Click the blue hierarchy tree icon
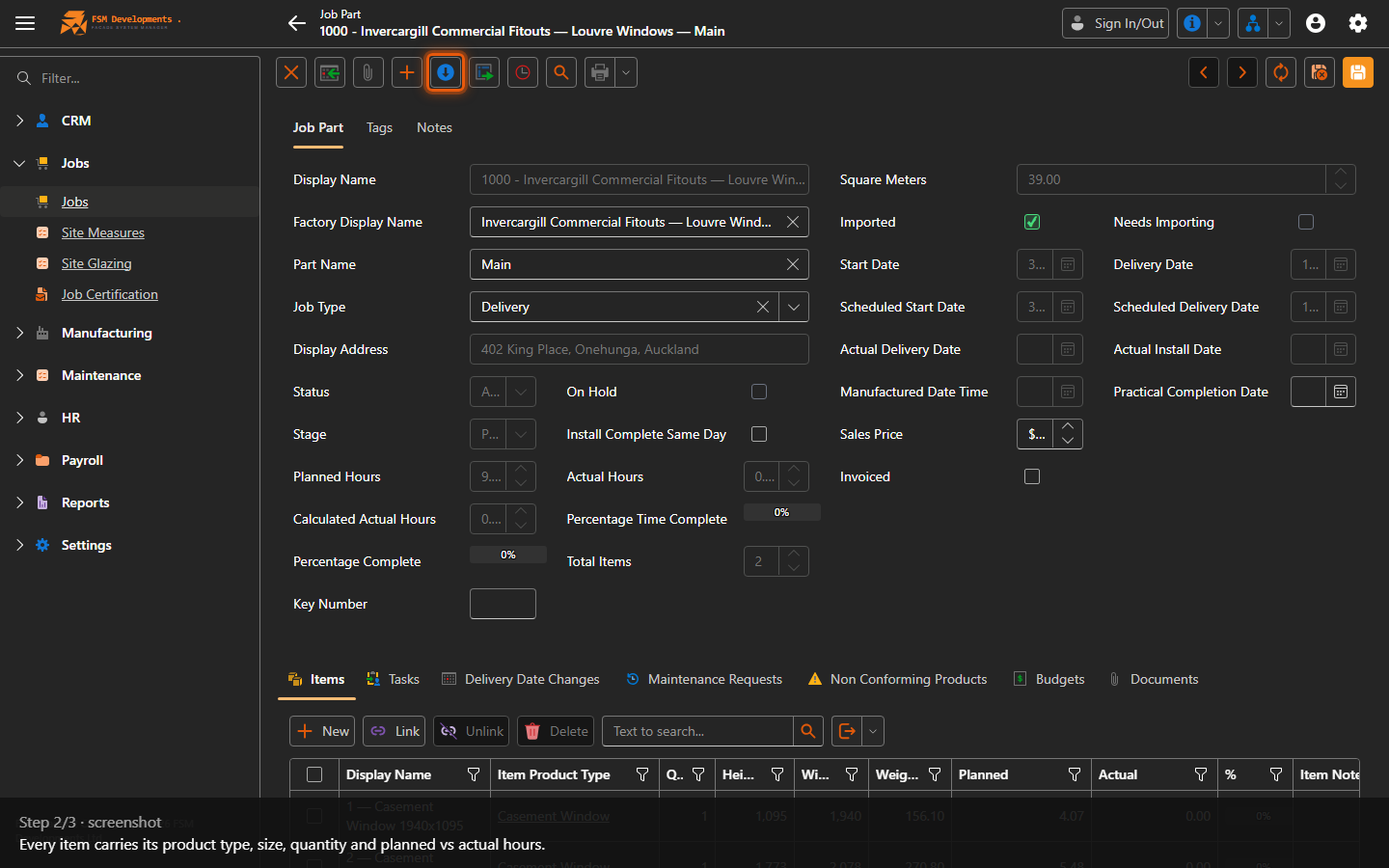 pos(1253,23)
